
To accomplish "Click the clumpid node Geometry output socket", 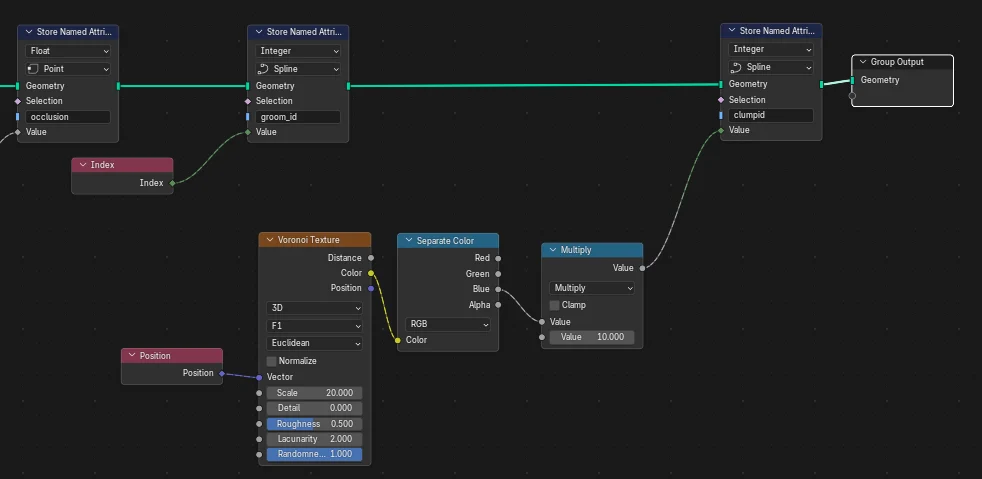I will coord(822,85).
